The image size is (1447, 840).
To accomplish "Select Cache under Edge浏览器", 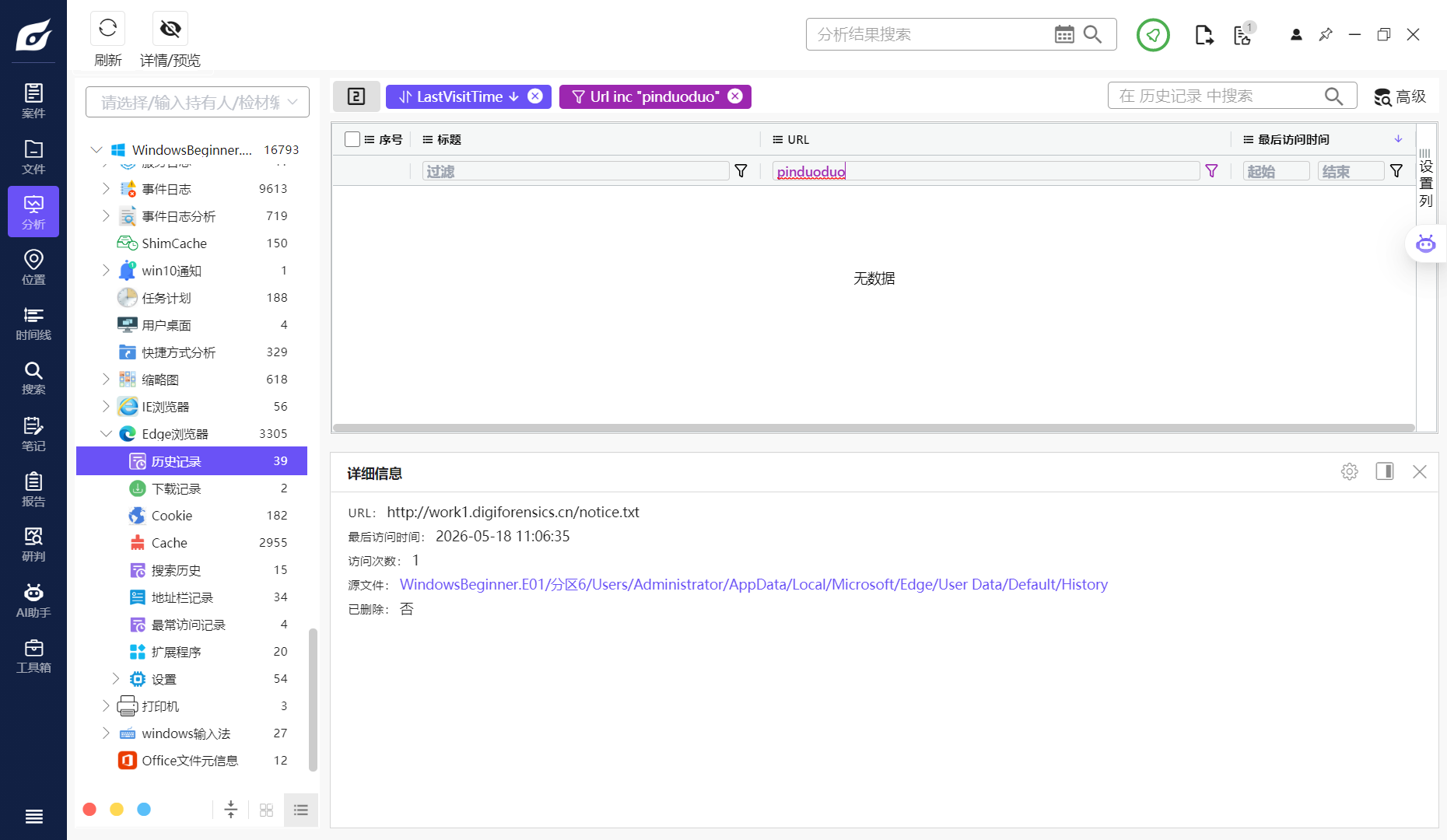I will pyautogui.click(x=192, y=543).
